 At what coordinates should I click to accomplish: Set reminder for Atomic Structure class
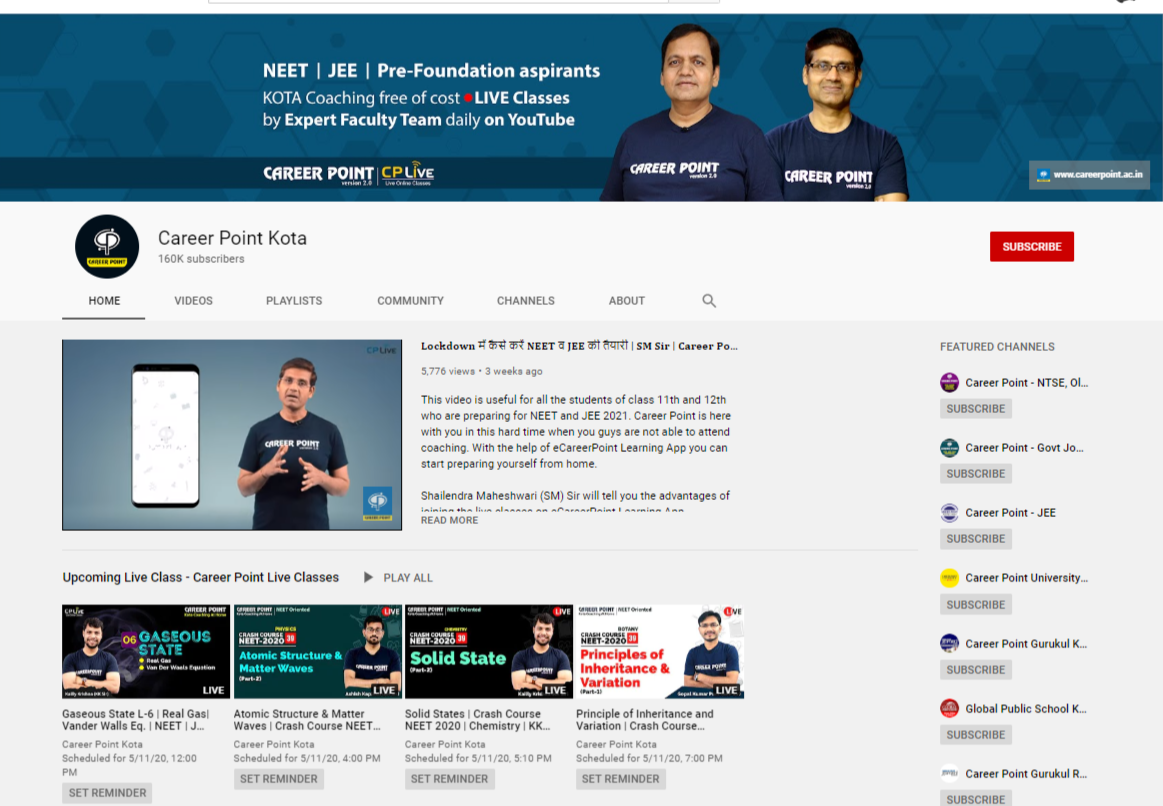279,779
